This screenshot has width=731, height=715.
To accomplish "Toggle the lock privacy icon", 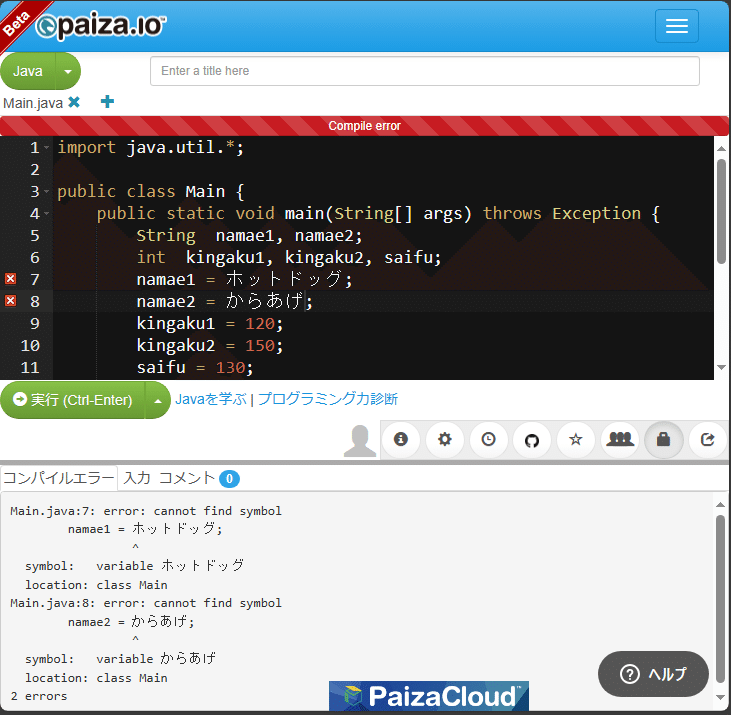I will [663, 439].
